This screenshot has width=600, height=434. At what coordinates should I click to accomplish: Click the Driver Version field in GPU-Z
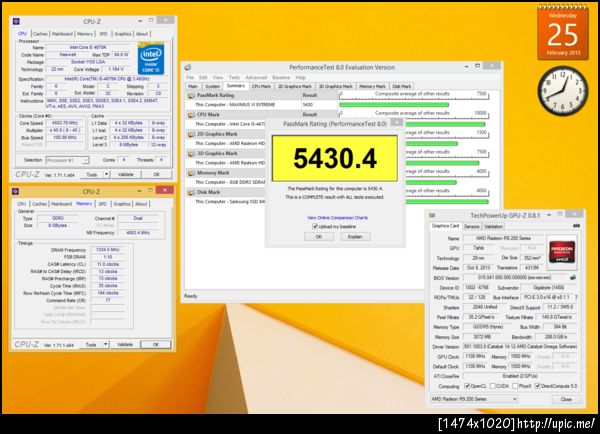[x=520, y=347]
